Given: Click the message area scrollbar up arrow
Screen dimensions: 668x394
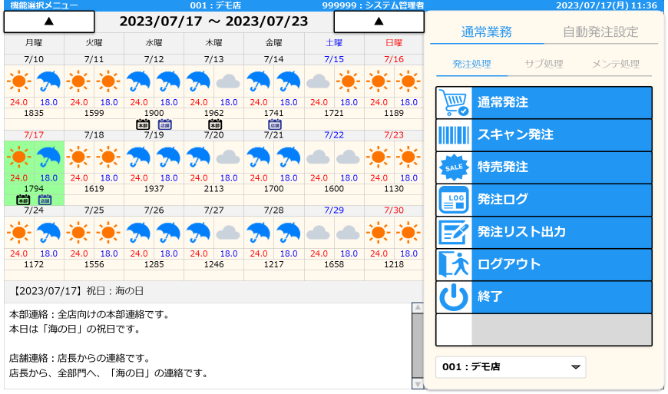Looking at the screenshot, I should (x=418, y=308).
